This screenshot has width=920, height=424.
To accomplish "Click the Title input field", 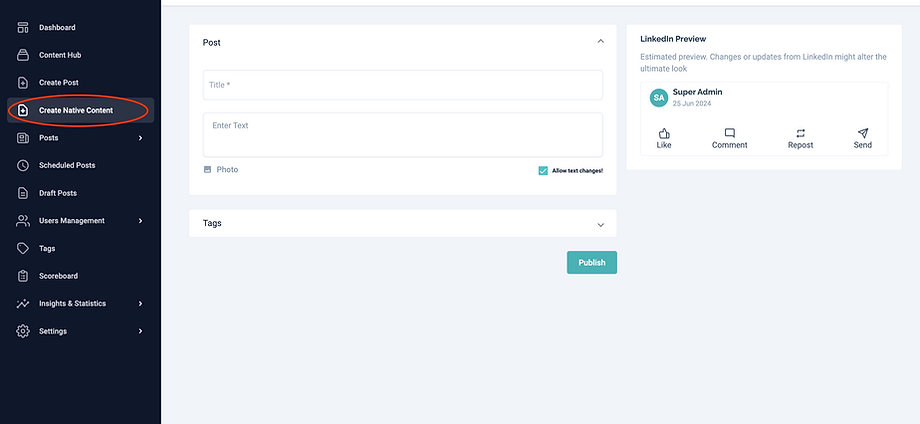I will coord(402,85).
